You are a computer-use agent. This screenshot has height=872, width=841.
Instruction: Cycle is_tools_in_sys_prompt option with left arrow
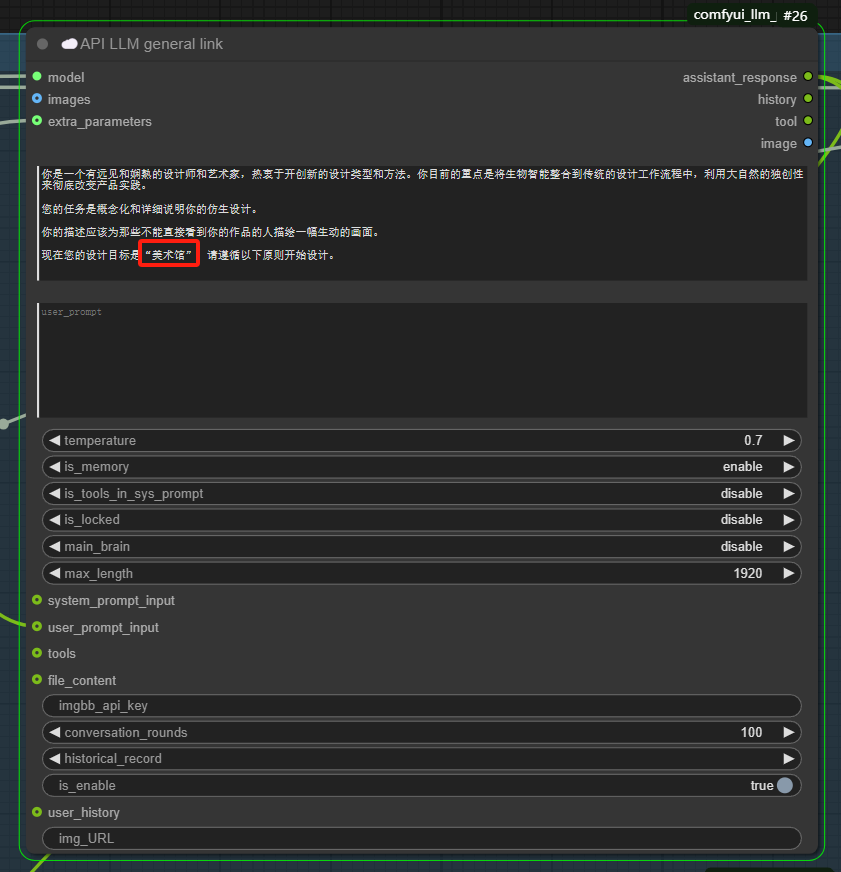coord(54,494)
